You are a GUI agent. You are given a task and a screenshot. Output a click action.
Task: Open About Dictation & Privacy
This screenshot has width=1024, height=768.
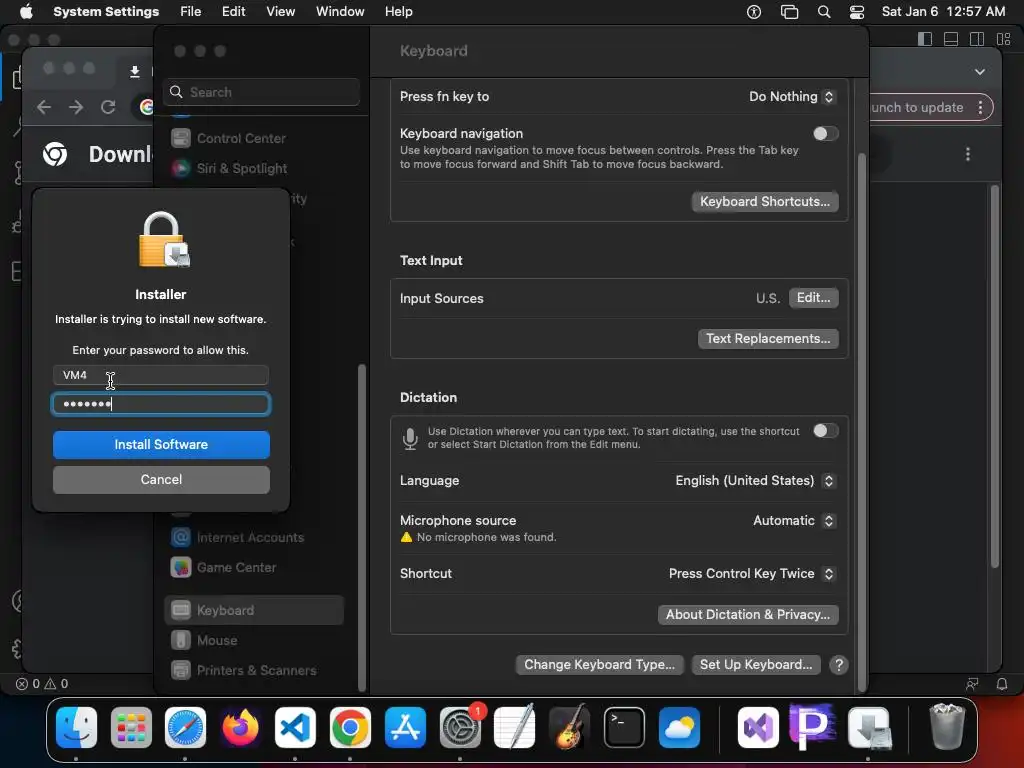[748, 615]
